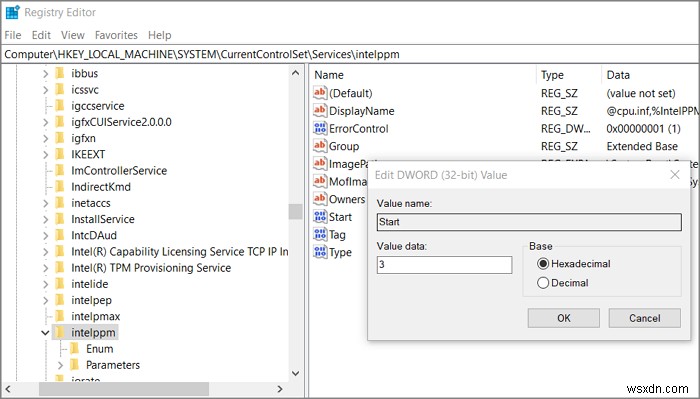The image size is (700, 399).
Task: Select the Tag DWORD value icon
Action: pyautogui.click(x=320, y=234)
